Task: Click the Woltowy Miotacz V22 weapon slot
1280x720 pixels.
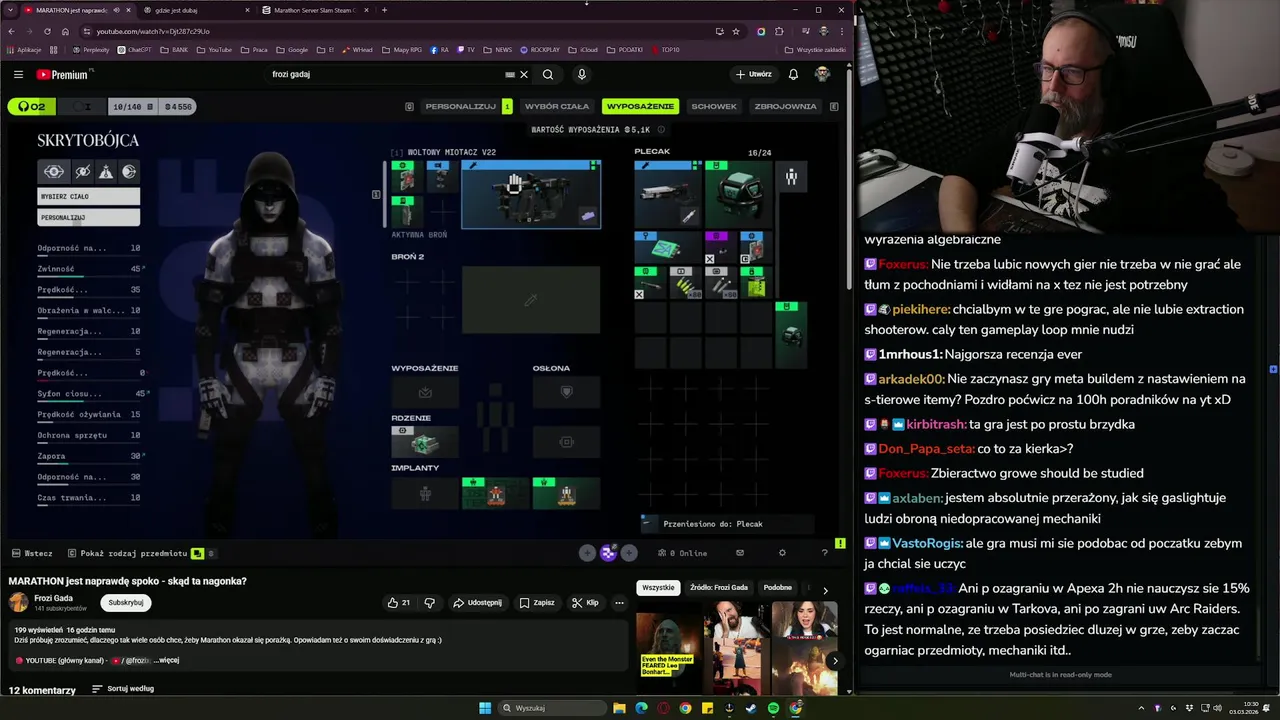Action: click(x=530, y=195)
